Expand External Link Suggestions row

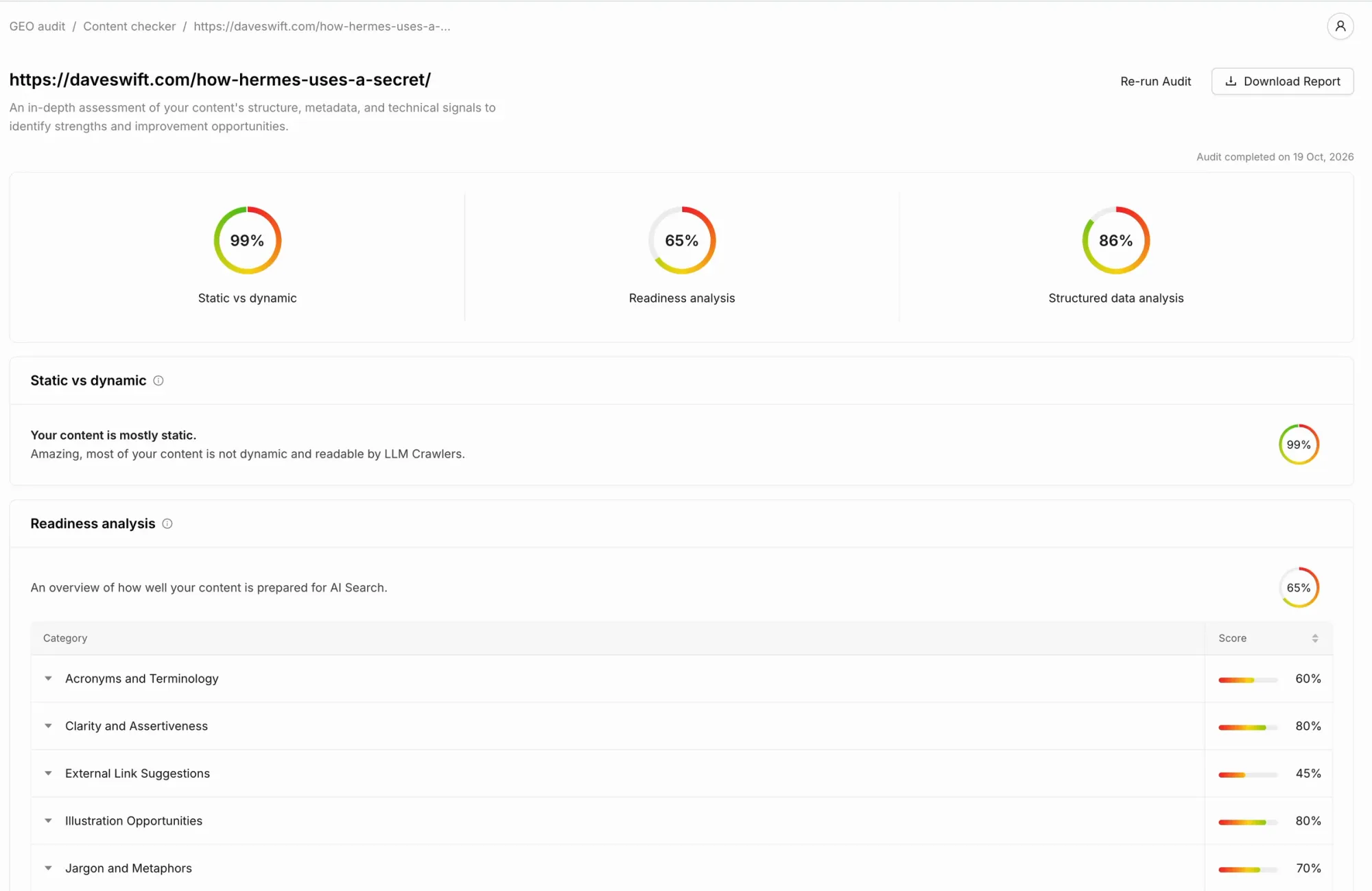pyautogui.click(x=48, y=773)
